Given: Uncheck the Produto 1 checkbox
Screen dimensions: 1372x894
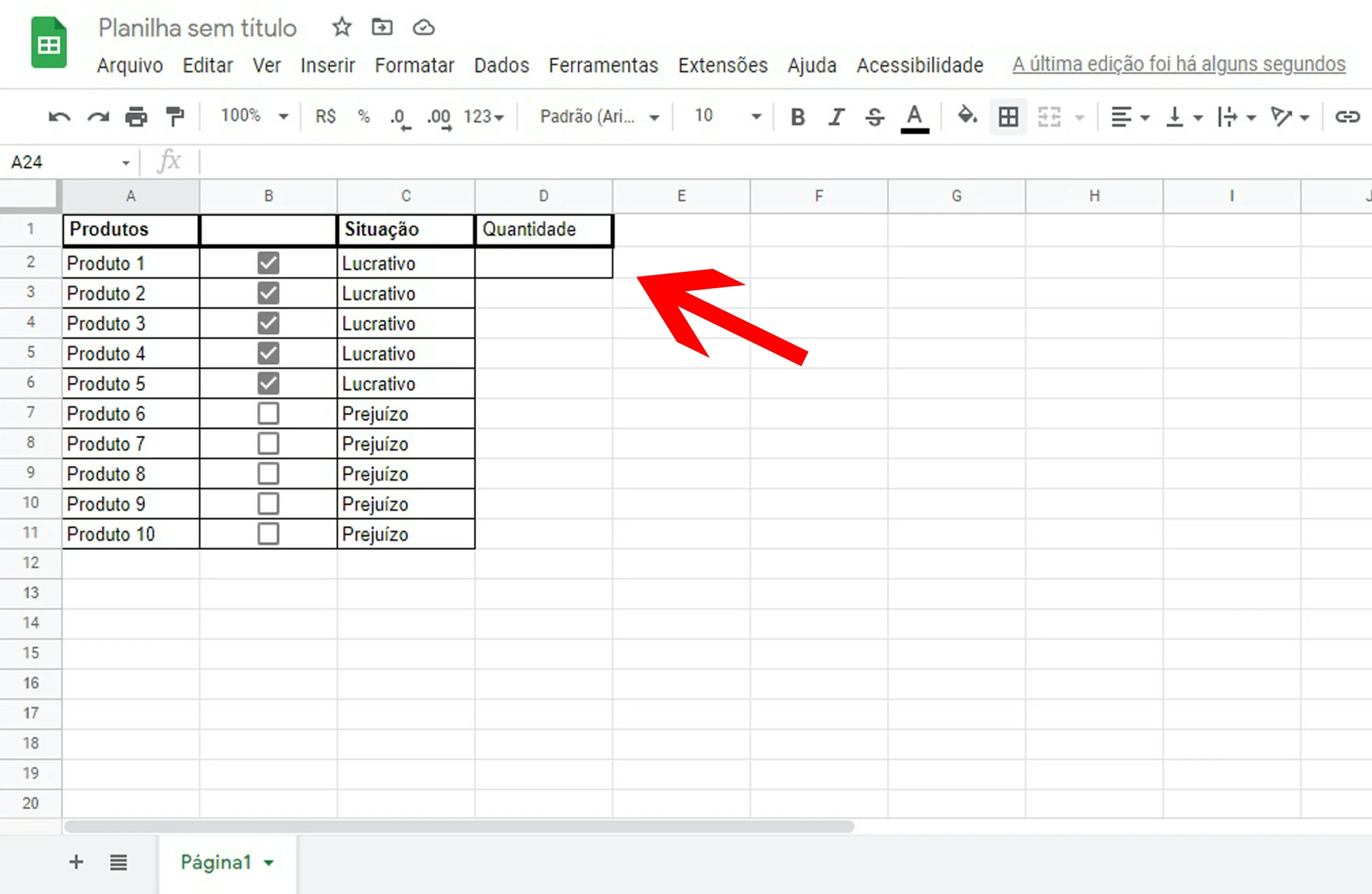Looking at the screenshot, I should pyautogui.click(x=269, y=263).
